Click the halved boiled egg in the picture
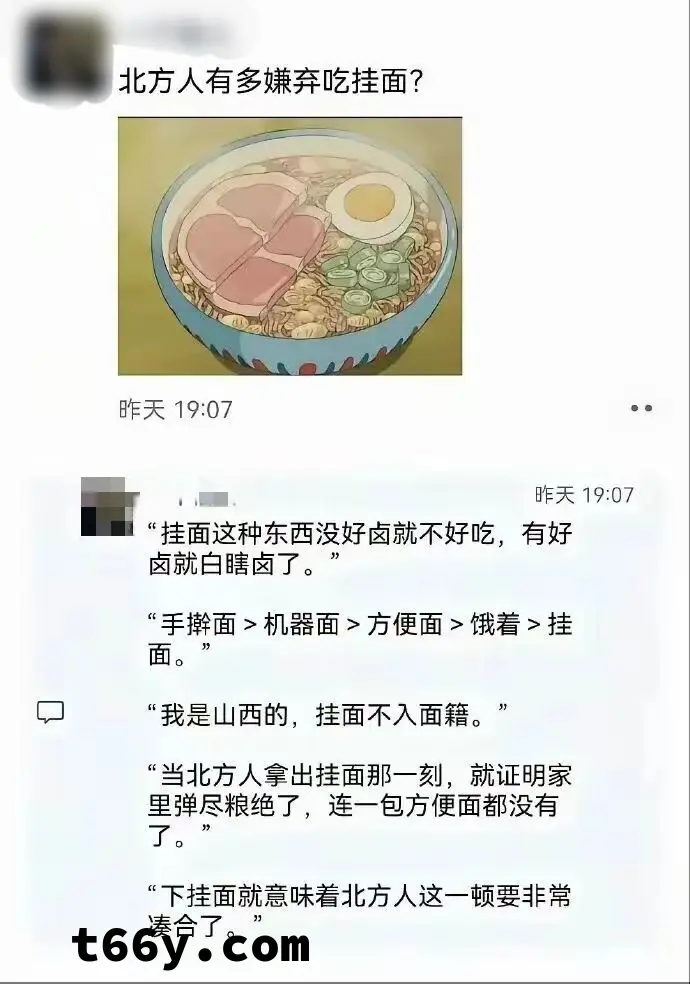The width and height of the screenshot is (690, 984). [370, 205]
